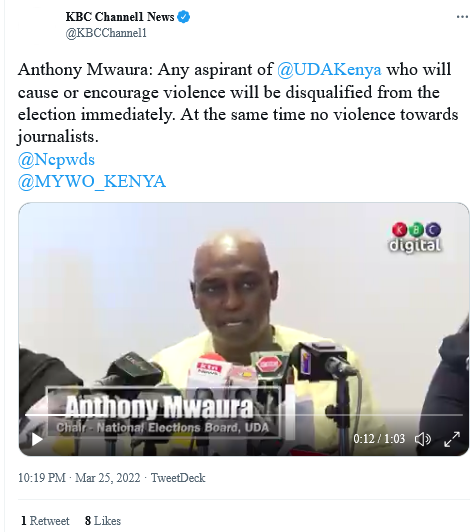Image resolution: width=476 pixels, height=532 pixels.
Task: Open the @MYWO_KENYA mention
Action: [92, 182]
